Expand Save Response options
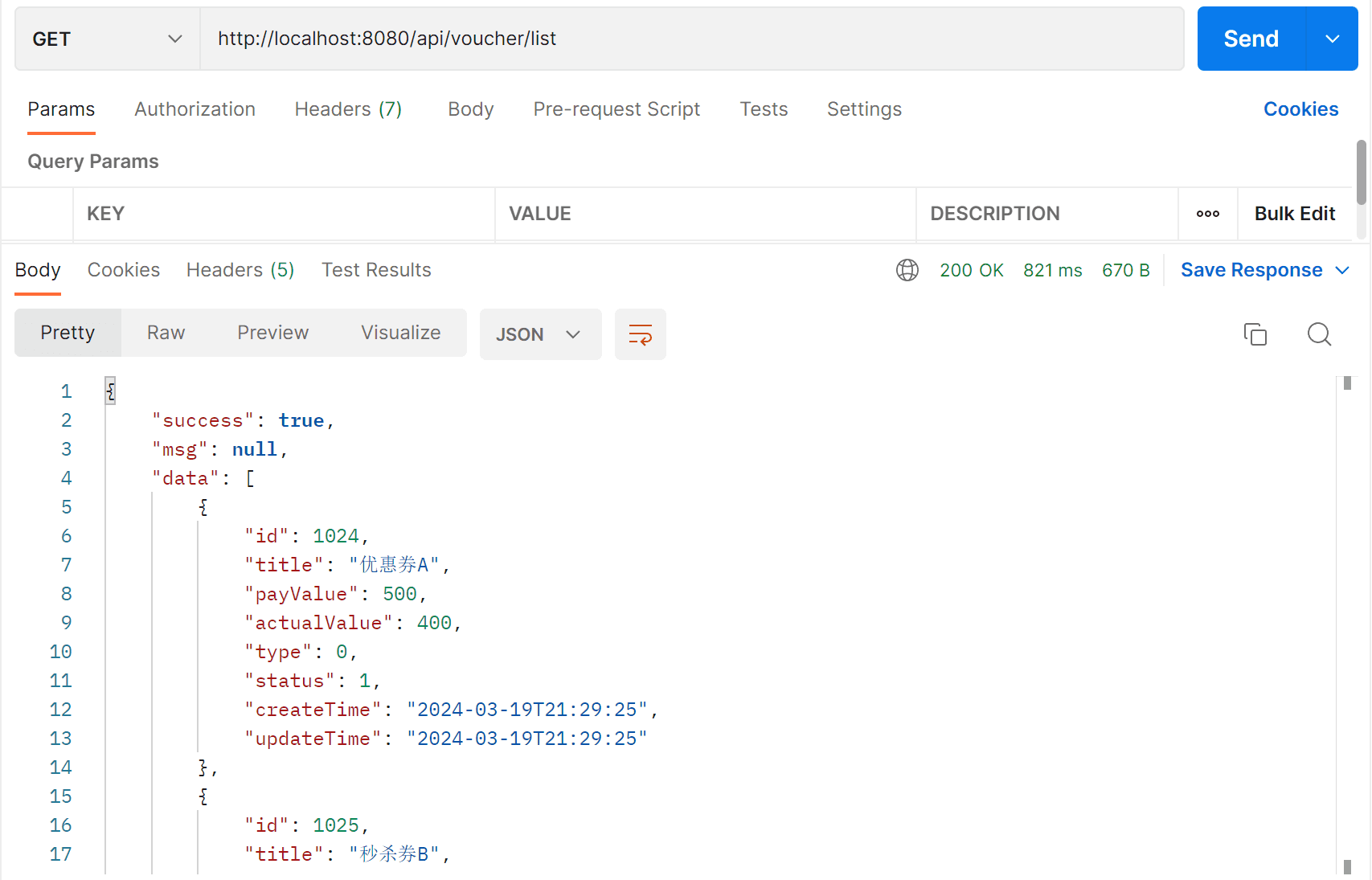The width and height of the screenshot is (1372, 880). tap(1342, 270)
